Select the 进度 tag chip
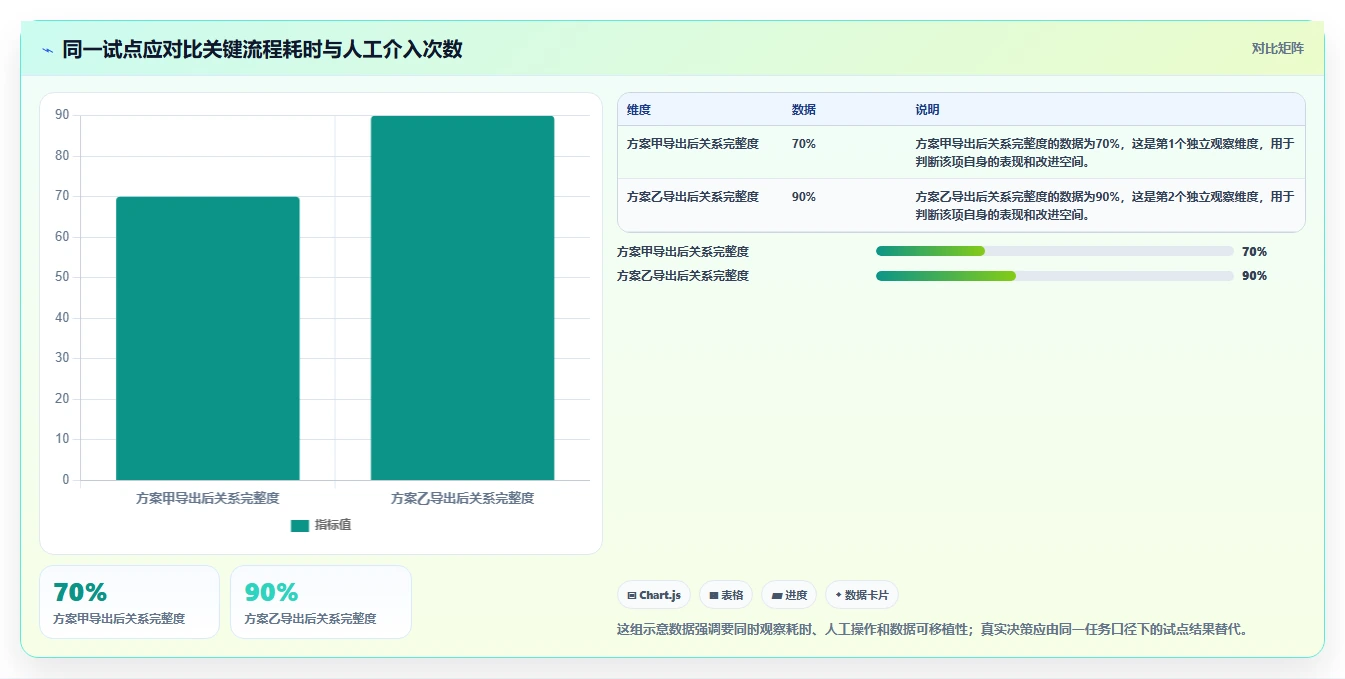 [789, 595]
